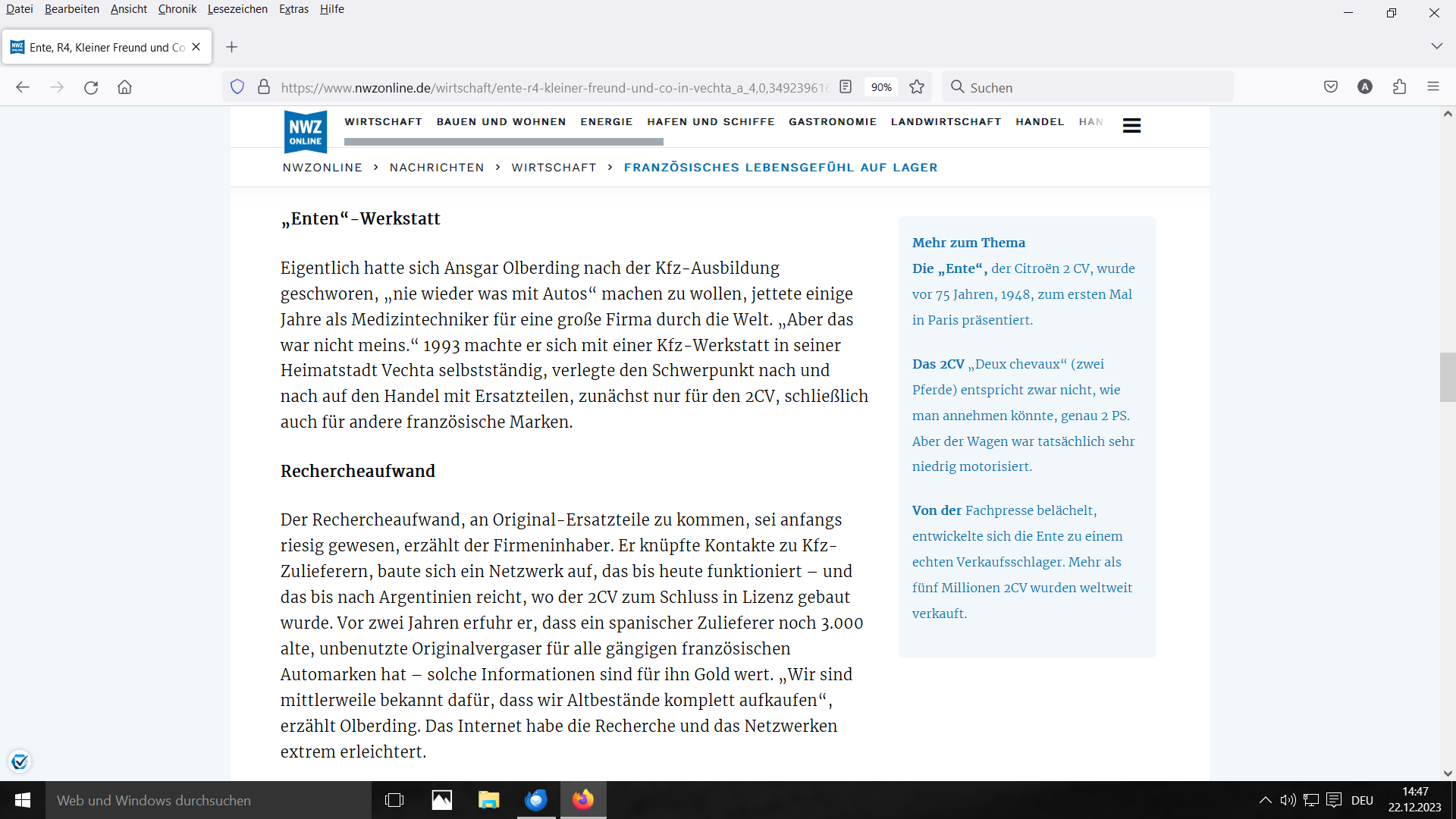
Task: Go to Nachrichten breadcrumb link
Action: pyautogui.click(x=437, y=168)
